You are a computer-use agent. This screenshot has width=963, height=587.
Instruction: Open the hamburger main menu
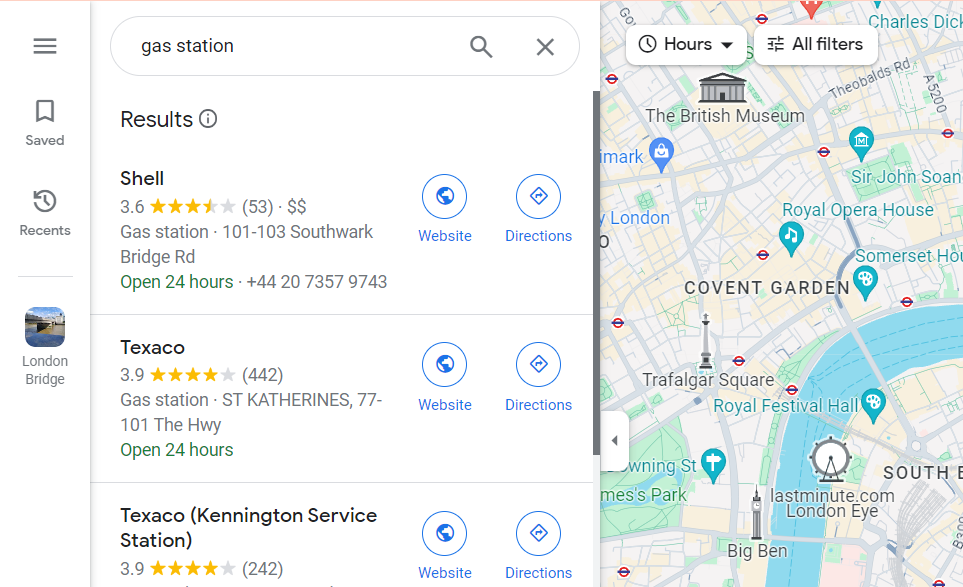[45, 46]
